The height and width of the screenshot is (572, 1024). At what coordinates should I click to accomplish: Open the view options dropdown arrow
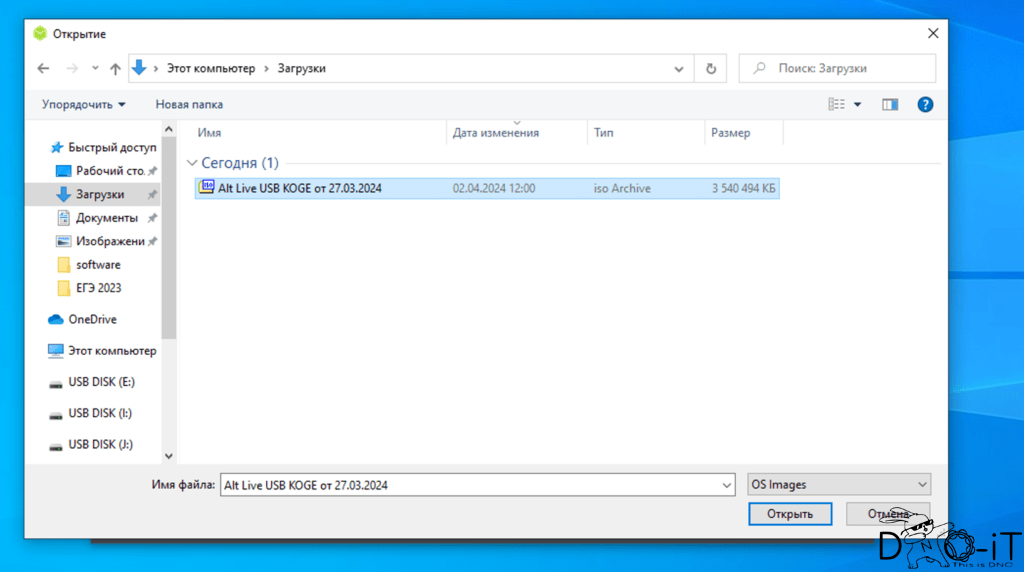pos(857,104)
